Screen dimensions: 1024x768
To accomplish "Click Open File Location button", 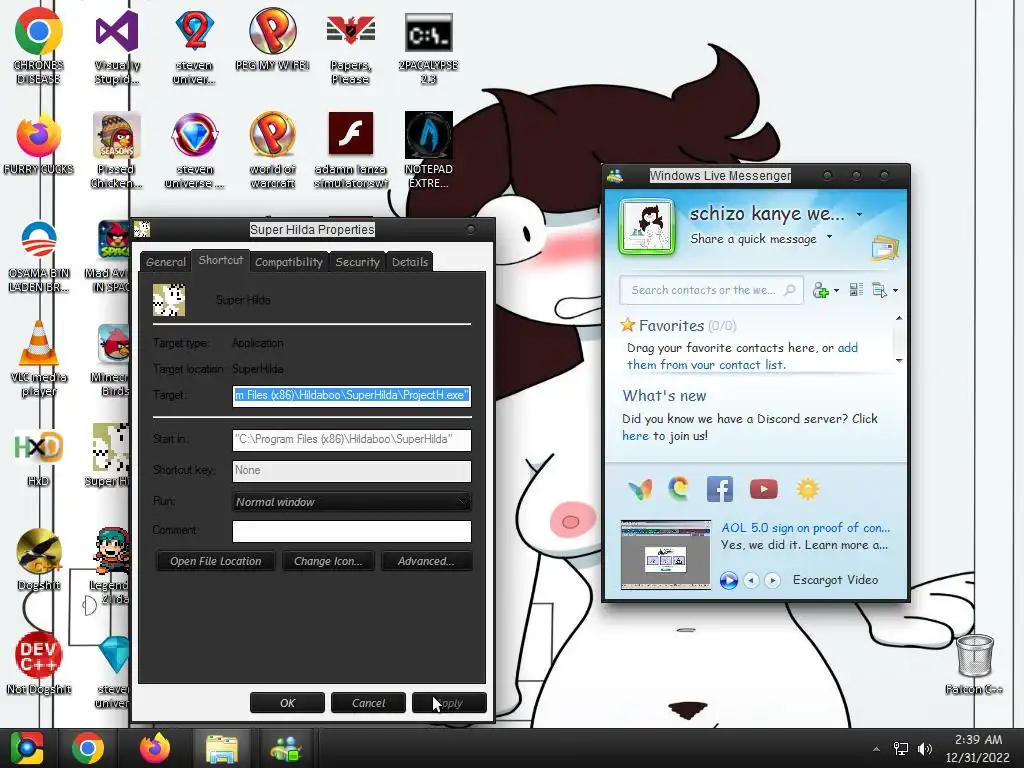I will (216, 561).
